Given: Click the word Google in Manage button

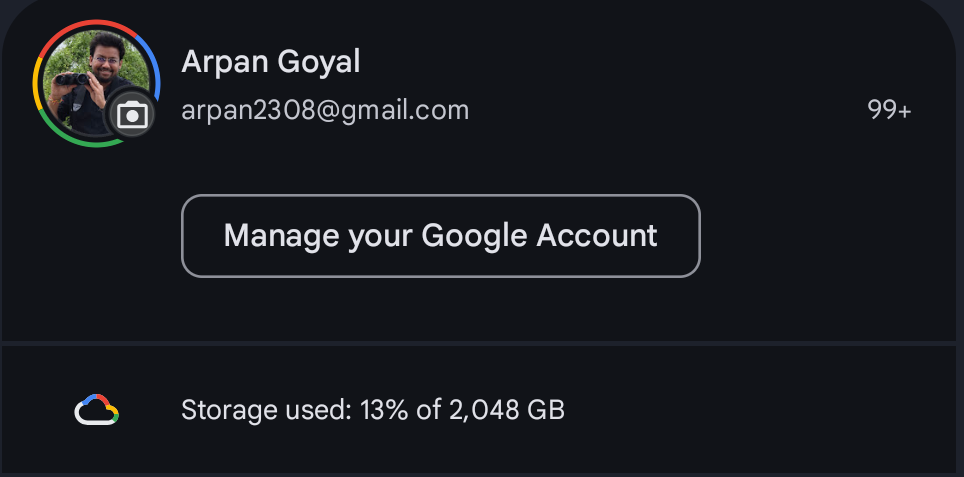Looking at the screenshot, I should click(474, 236).
